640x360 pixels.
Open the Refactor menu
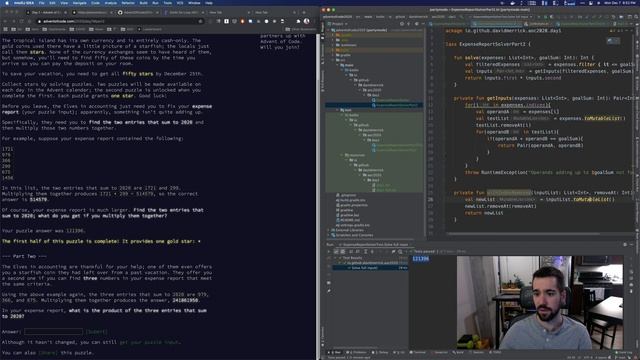[x=128, y=3]
